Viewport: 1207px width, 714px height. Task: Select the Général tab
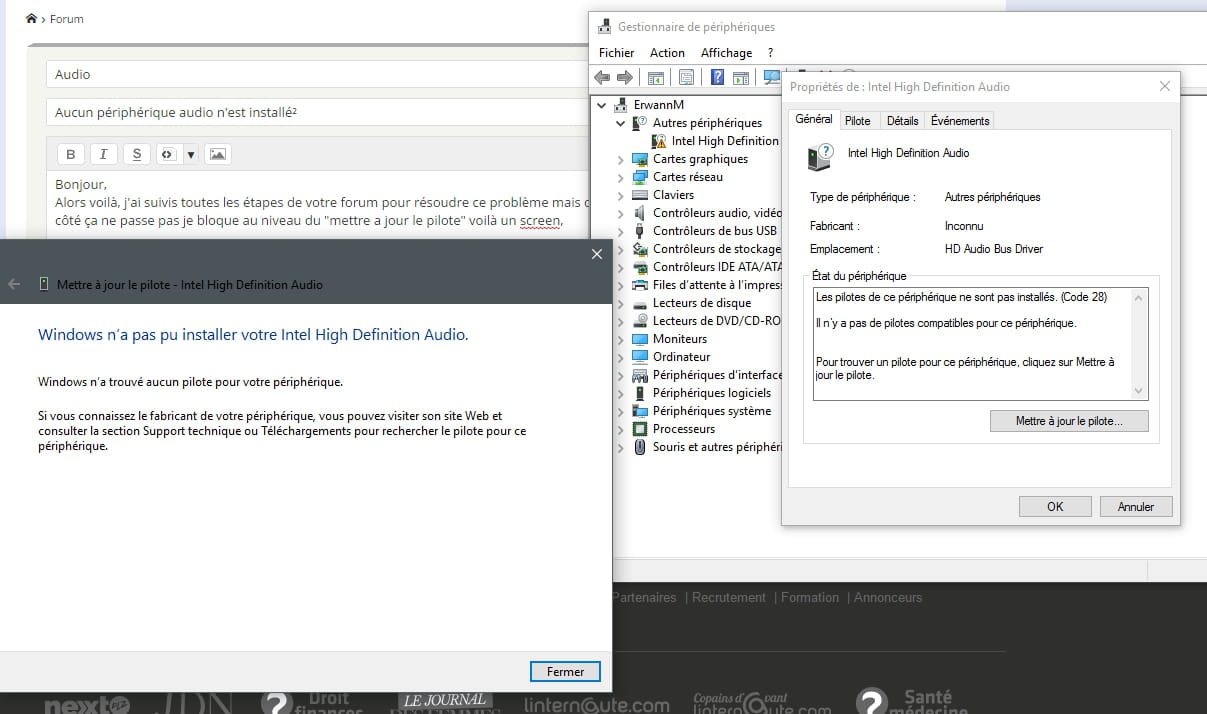click(x=814, y=119)
